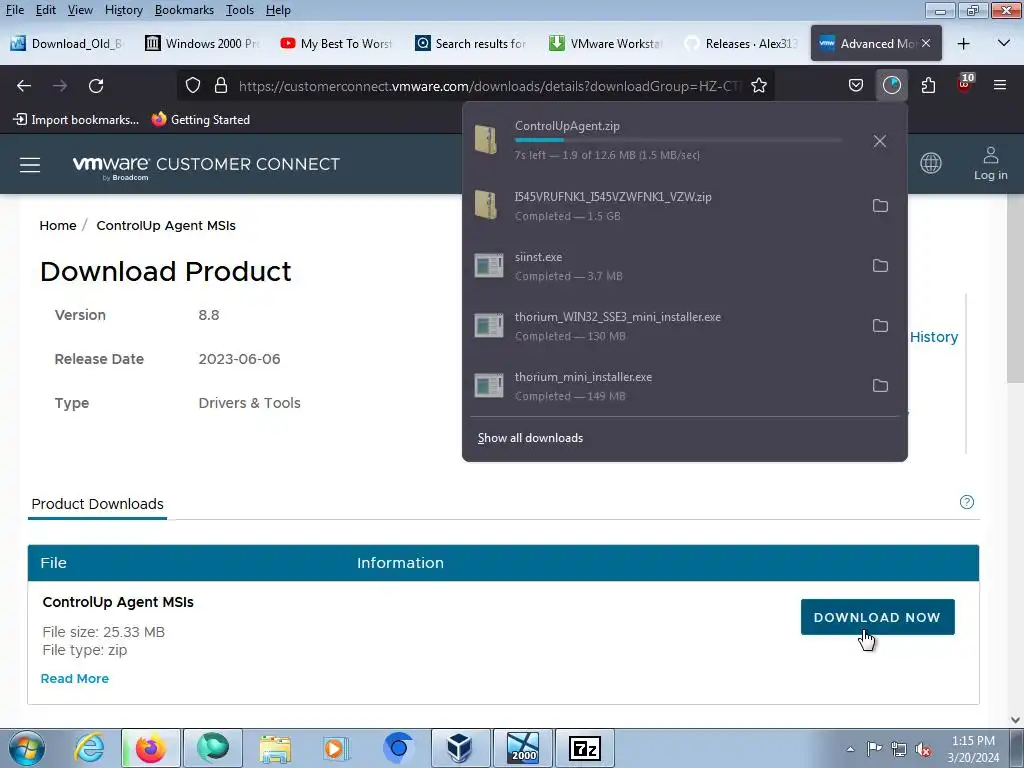Open VirtualBox cube icon on taskbar
Viewport: 1024px width, 768px height.
[460, 748]
